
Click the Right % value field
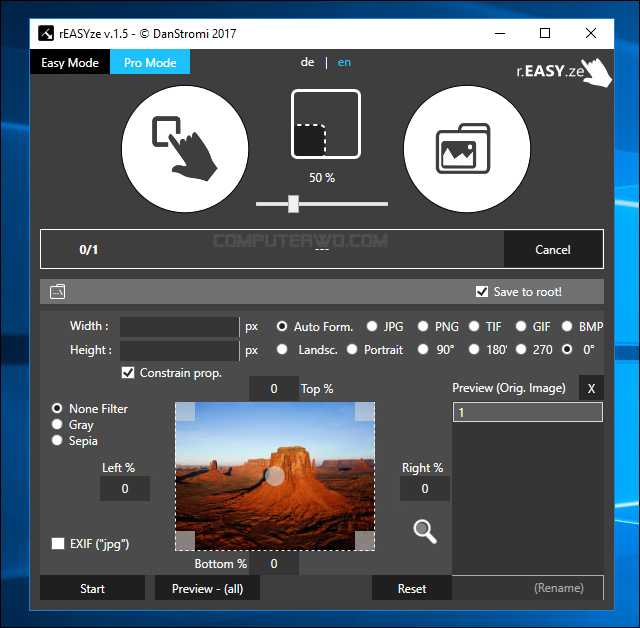[425, 488]
